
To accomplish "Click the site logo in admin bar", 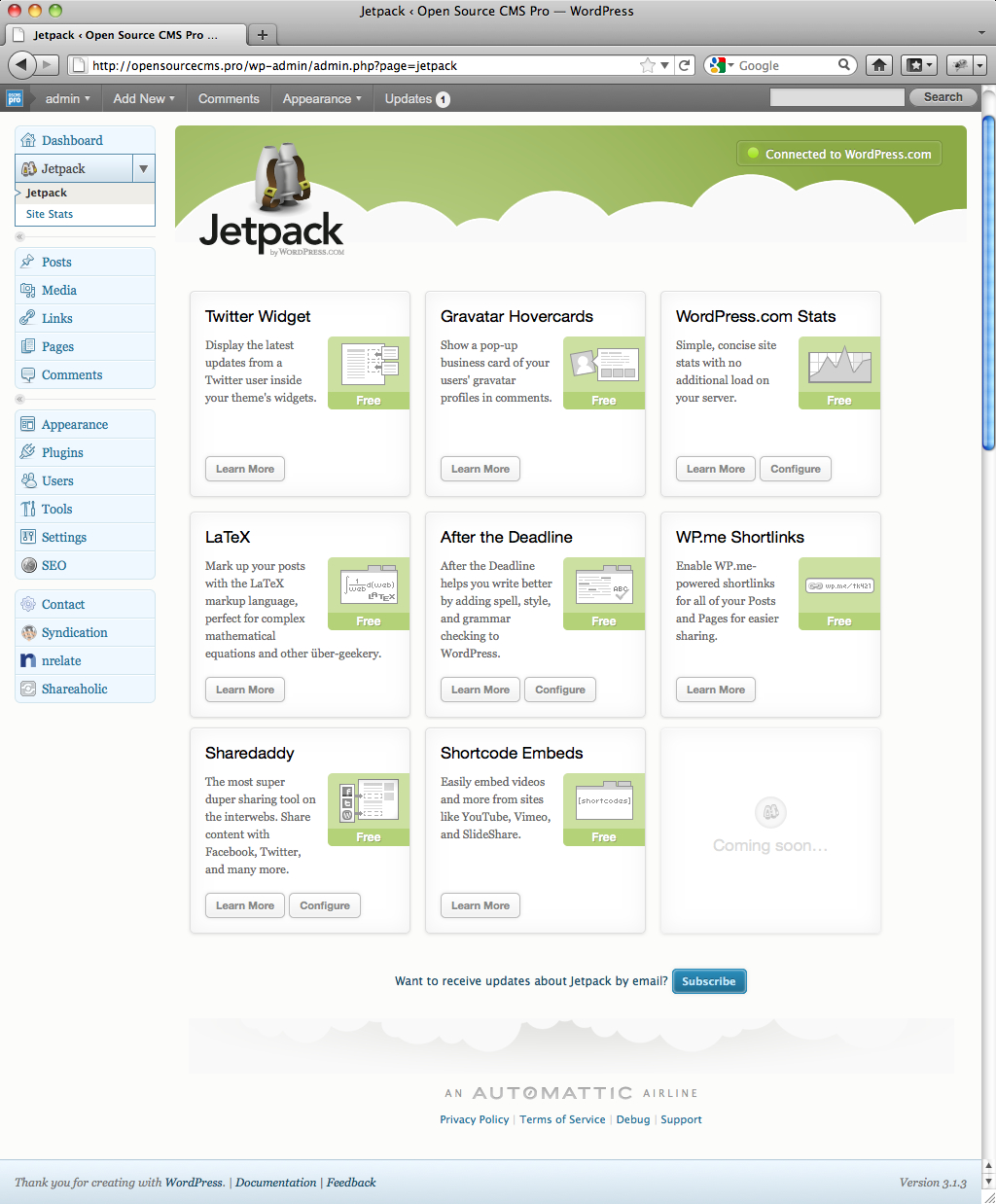I will 15,98.
